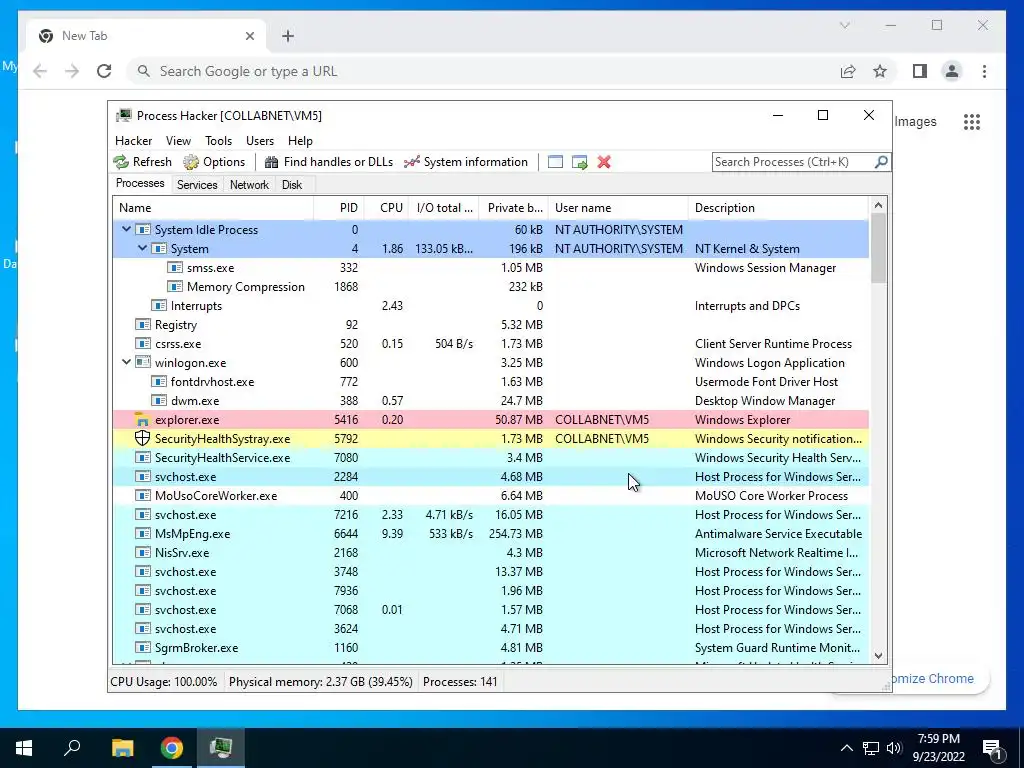Open the notification center icon
The width and height of the screenshot is (1024, 768).
993,748
